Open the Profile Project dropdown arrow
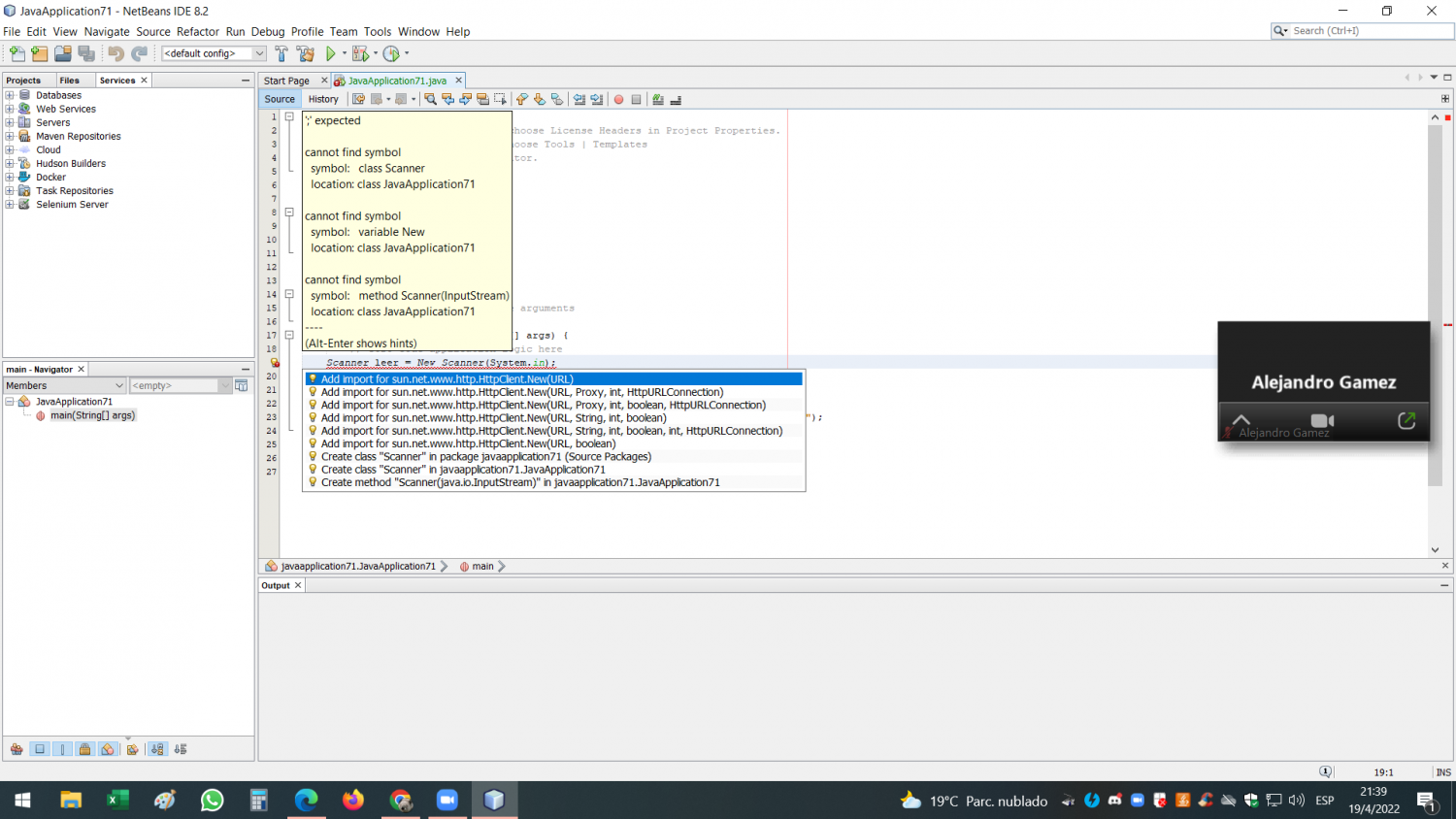Image resolution: width=1456 pixels, height=819 pixels. click(x=407, y=53)
